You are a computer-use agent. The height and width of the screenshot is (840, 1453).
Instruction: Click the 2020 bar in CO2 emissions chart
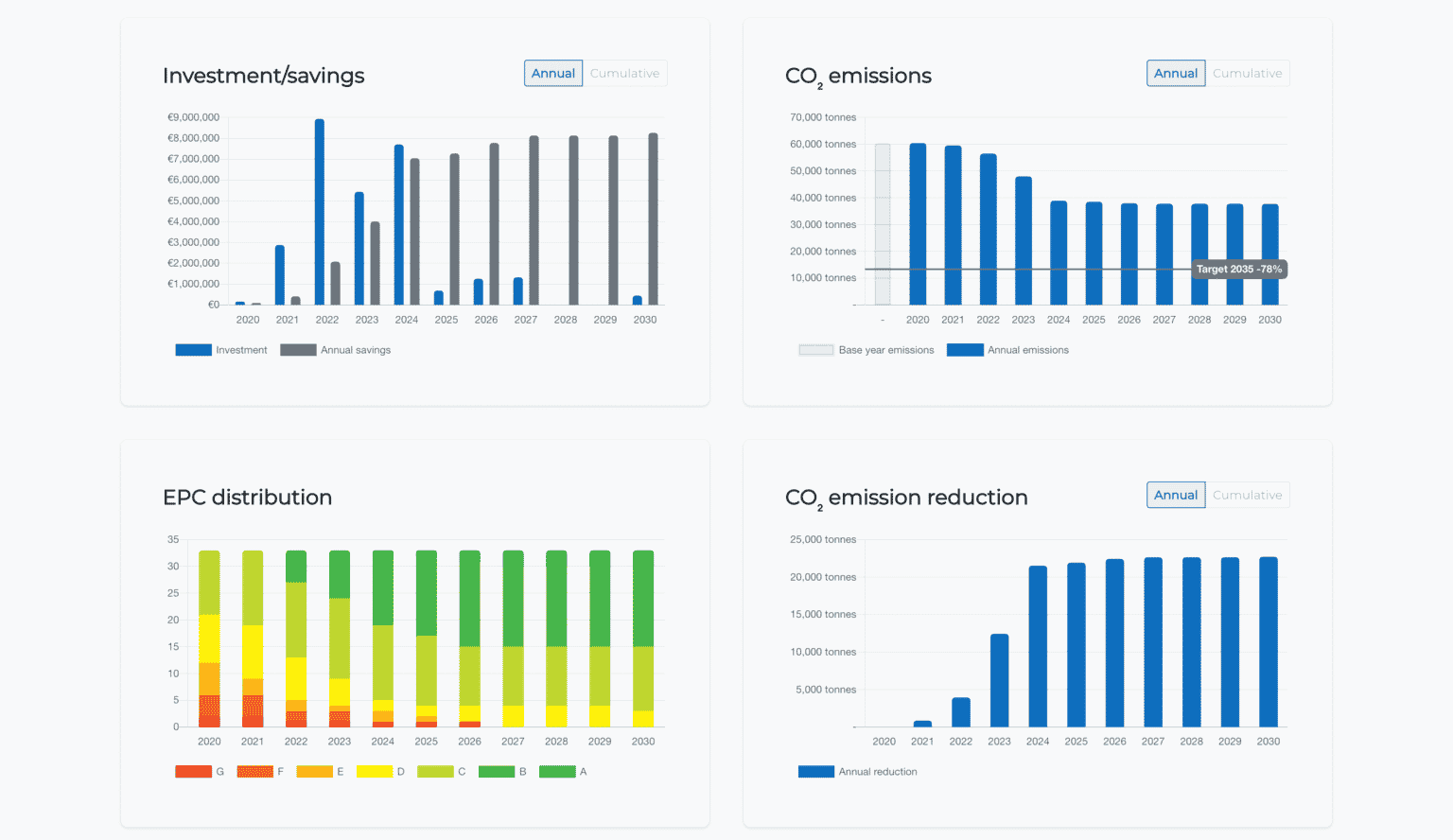click(x=918, y=224)
